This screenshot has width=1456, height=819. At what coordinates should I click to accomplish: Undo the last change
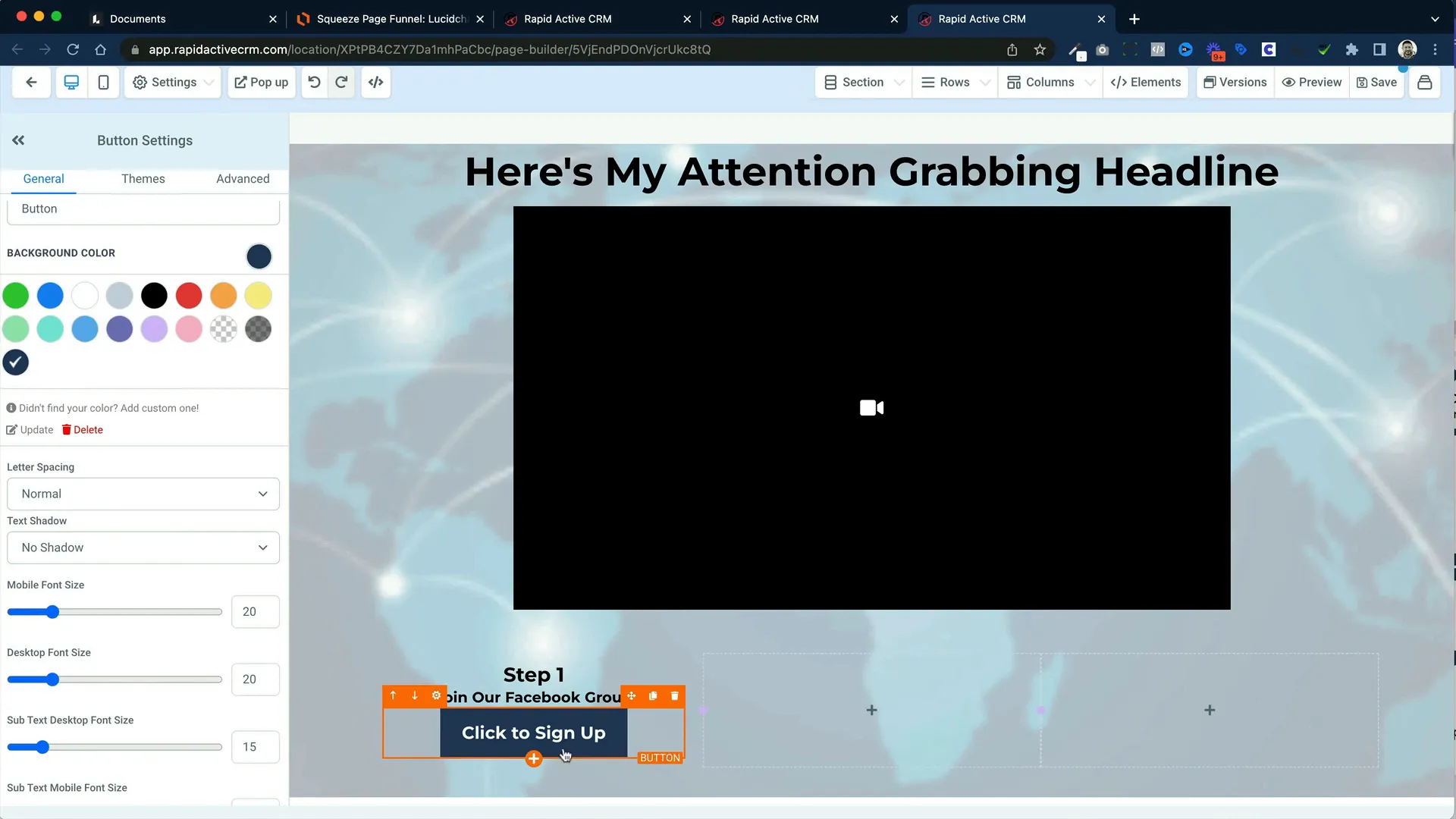click(x=314, y=82)
